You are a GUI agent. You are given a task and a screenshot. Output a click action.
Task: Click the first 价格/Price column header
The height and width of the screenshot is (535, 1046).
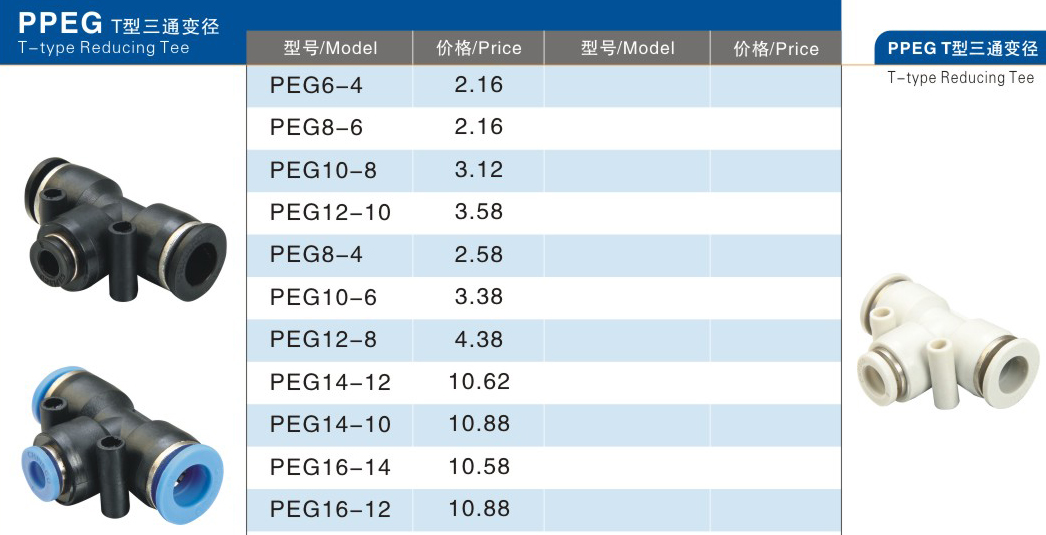478,48
